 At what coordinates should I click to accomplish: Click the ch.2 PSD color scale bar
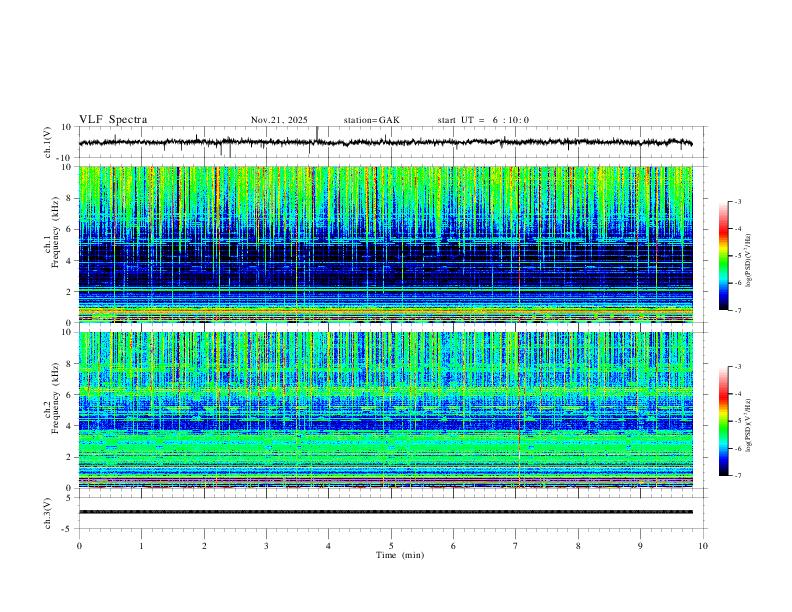724,421
